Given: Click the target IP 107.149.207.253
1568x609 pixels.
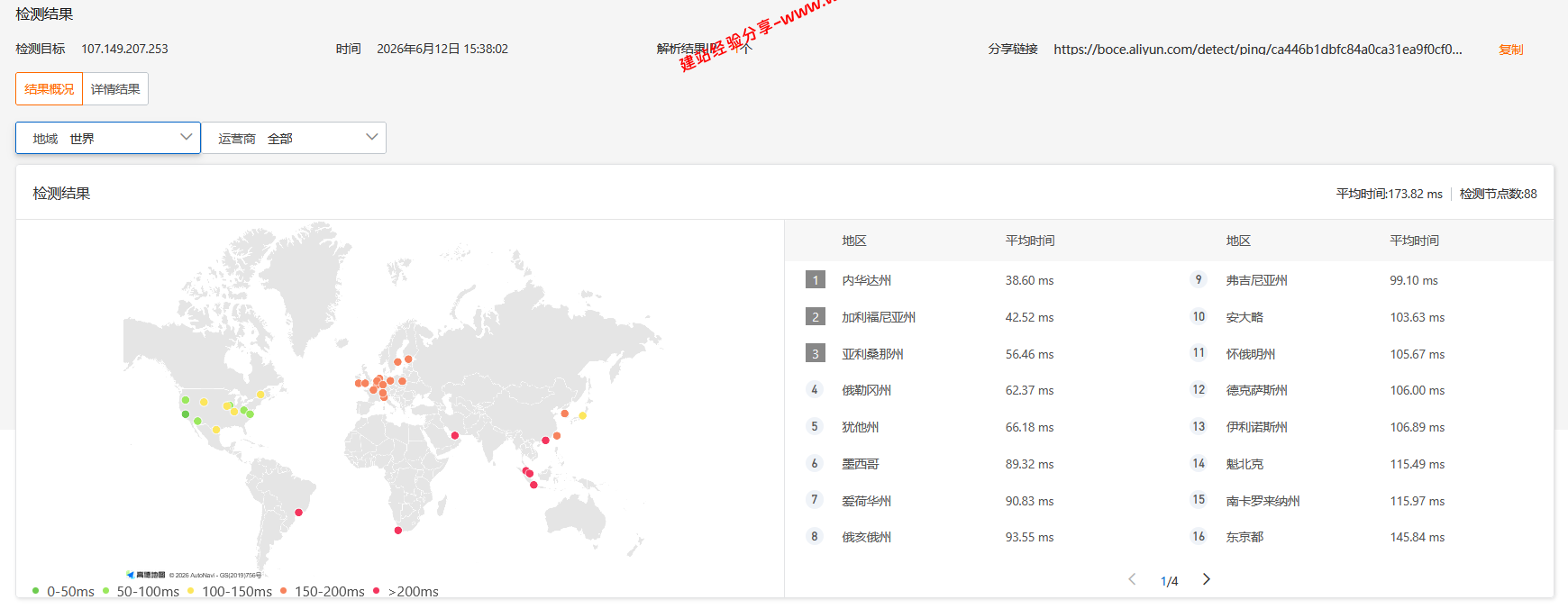Looking at the screenshot, I should [x=124, y=49].
